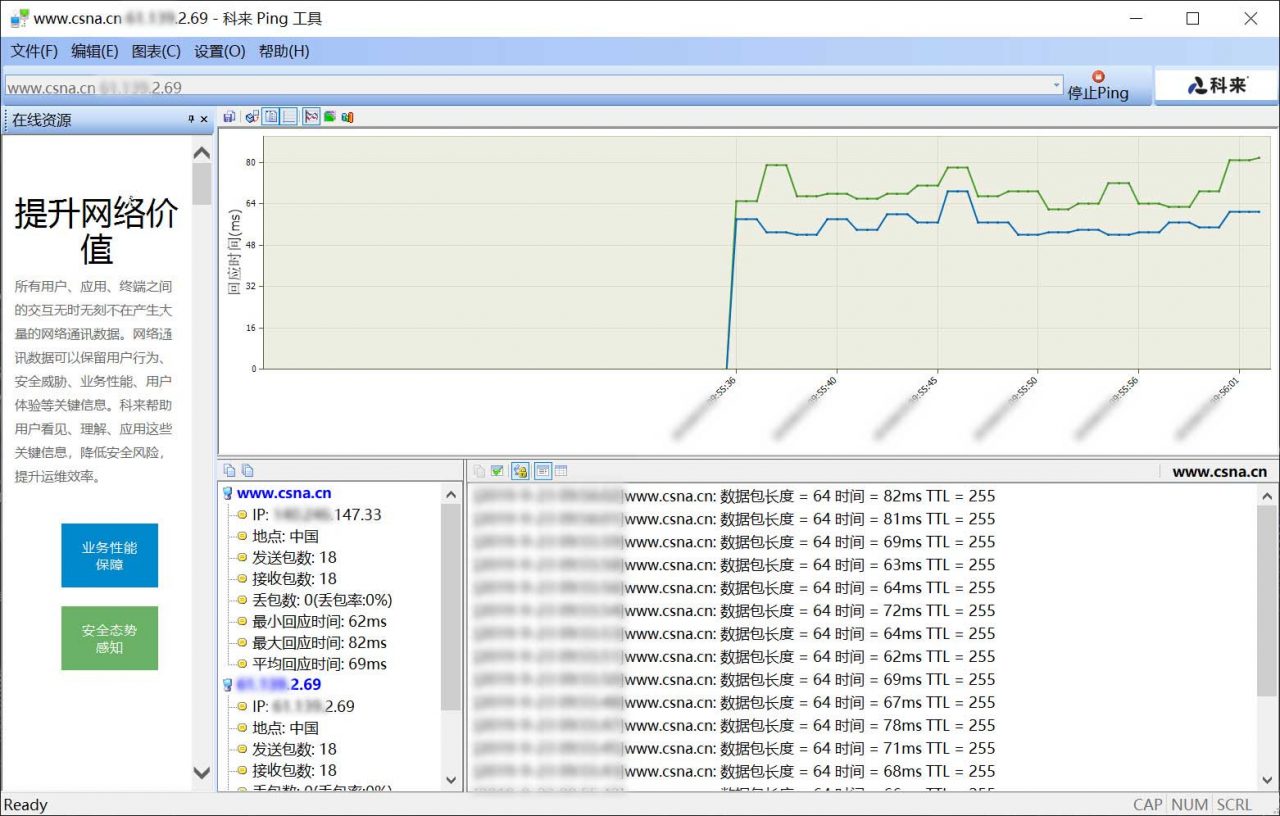Screen dimensions: 1280x816
Task: Select the bar chart view icon
Action: [x=347, y=117]
